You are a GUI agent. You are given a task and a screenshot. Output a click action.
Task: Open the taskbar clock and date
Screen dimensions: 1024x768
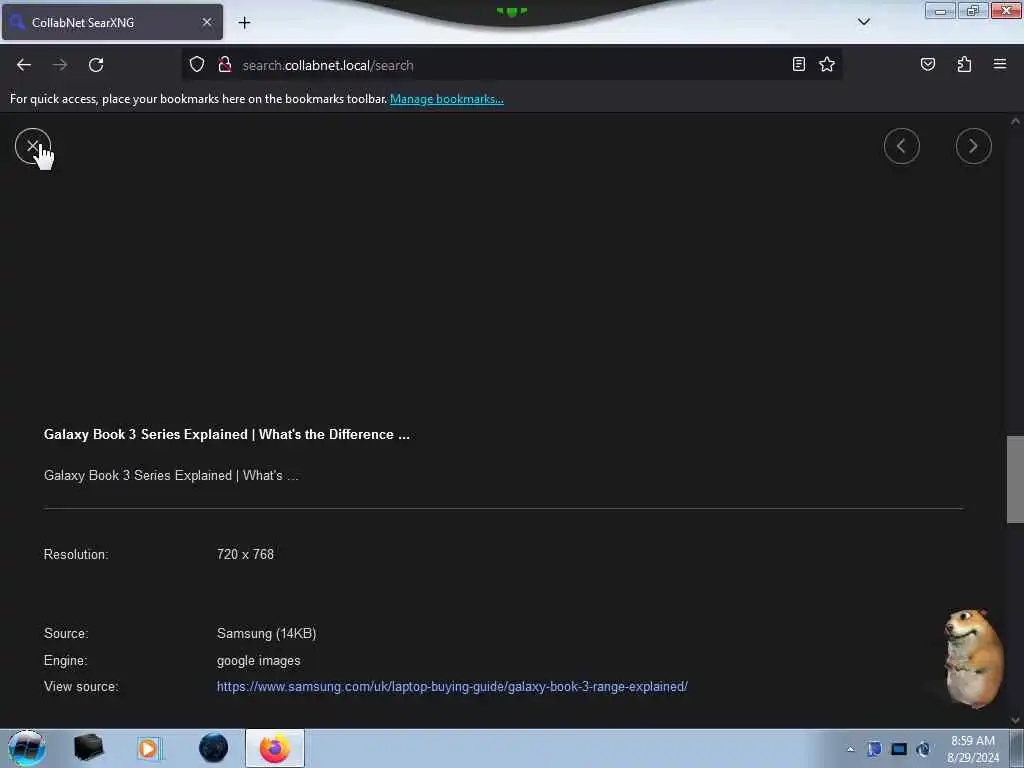(x=973, y=749)
